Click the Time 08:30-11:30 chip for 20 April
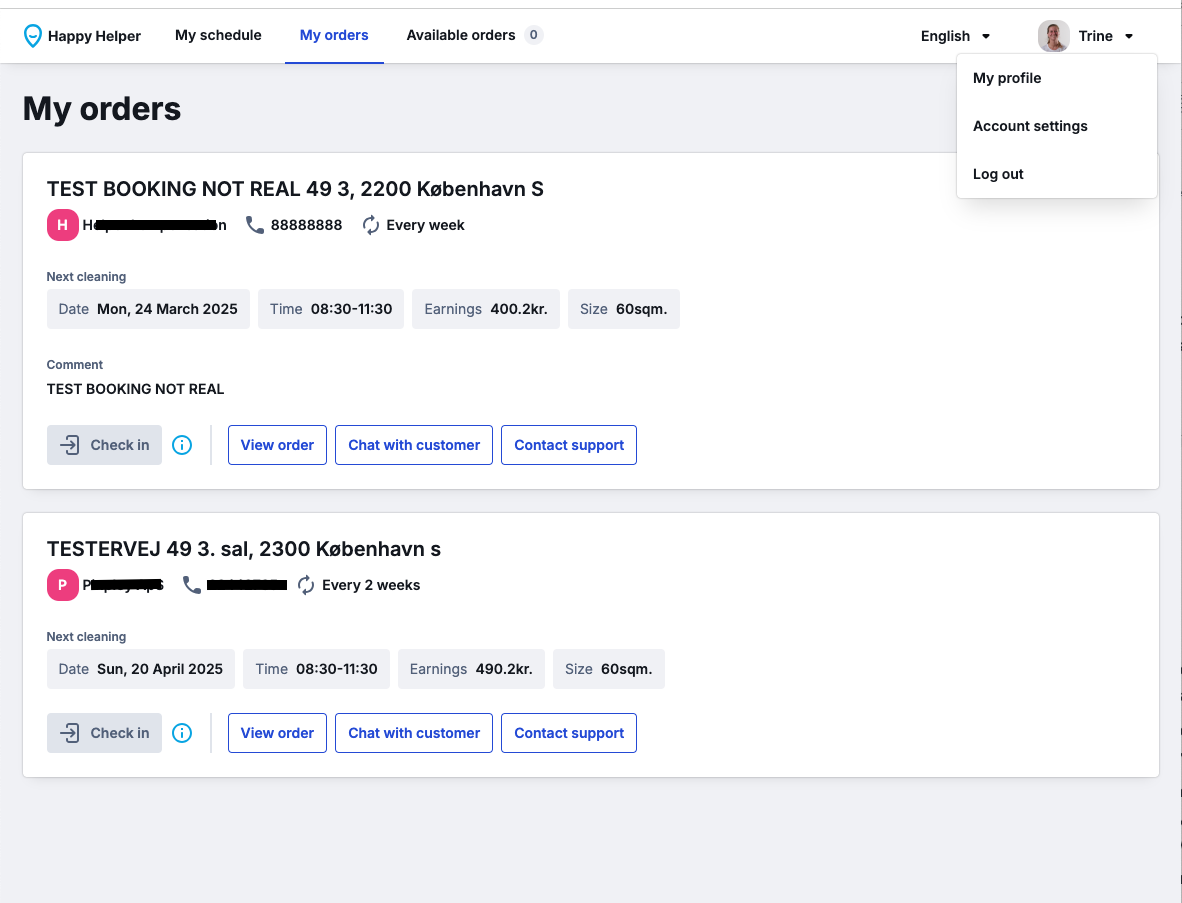This screenshot has width=1182, height=903. [x=317, y=669]
